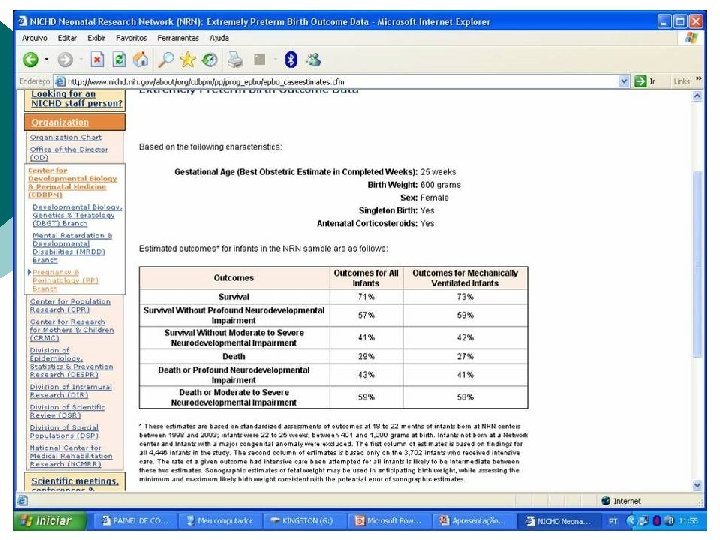
Task: Open Pregnancy & Perinatology (PP) Branch link
Action: tap(65, 280)
